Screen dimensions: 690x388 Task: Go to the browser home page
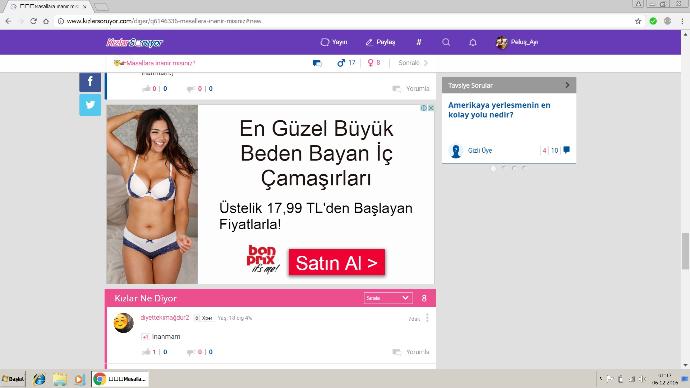tap(46, 21)
